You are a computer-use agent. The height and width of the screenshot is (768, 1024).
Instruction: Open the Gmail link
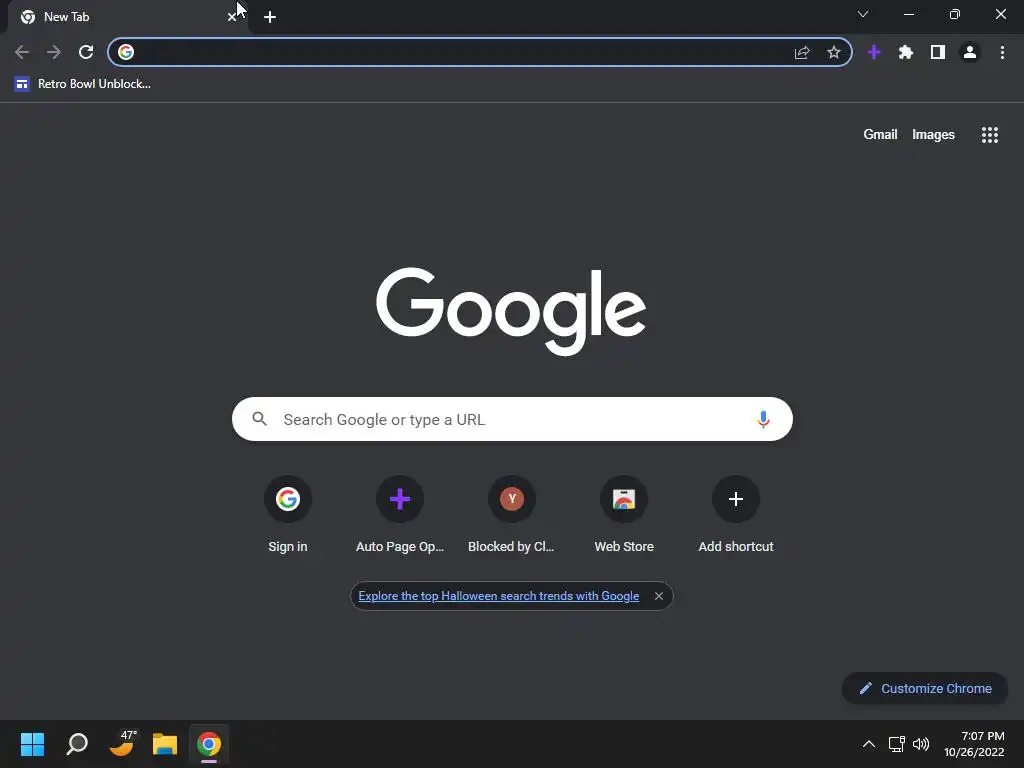click(x=880, y=135)
